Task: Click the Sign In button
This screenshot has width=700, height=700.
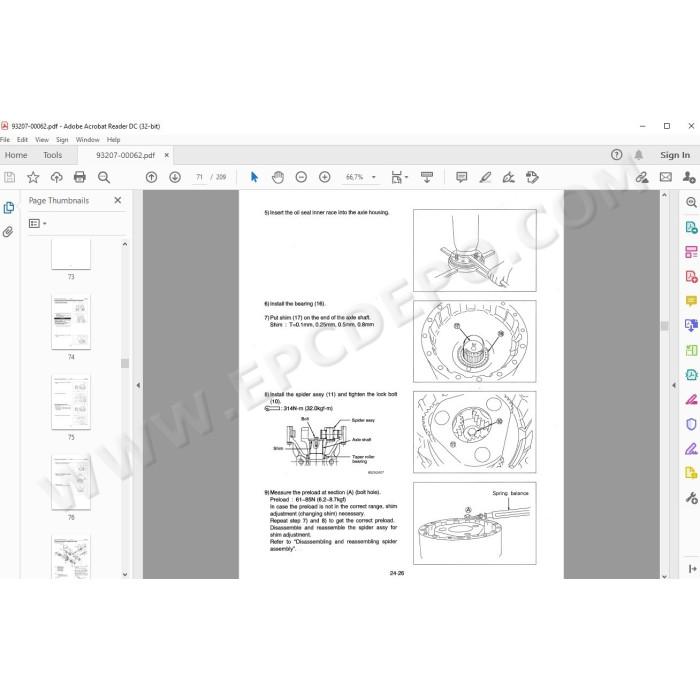Action: click(x=675, y=155)
